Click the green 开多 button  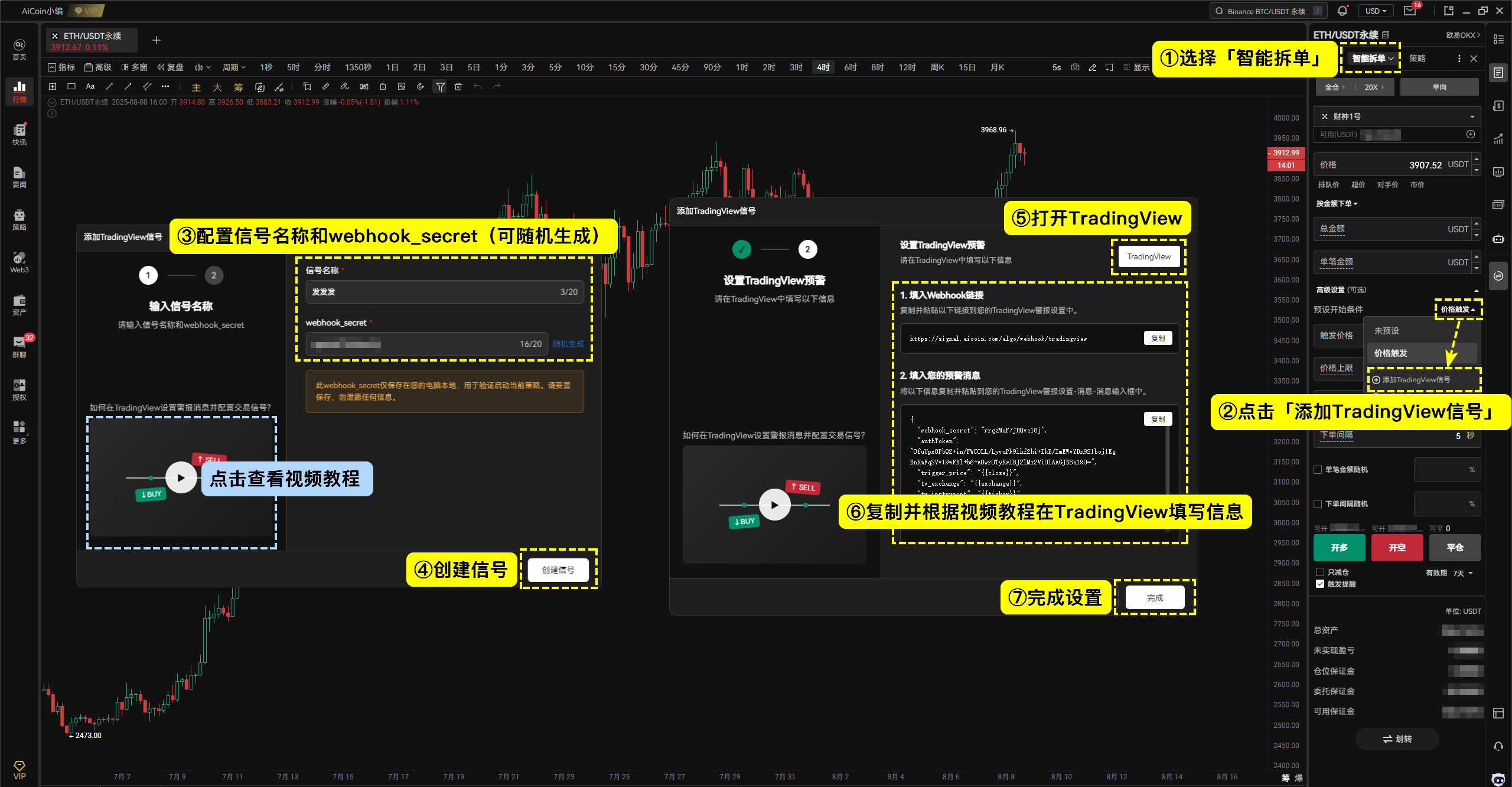click(x=1339, y=548)
